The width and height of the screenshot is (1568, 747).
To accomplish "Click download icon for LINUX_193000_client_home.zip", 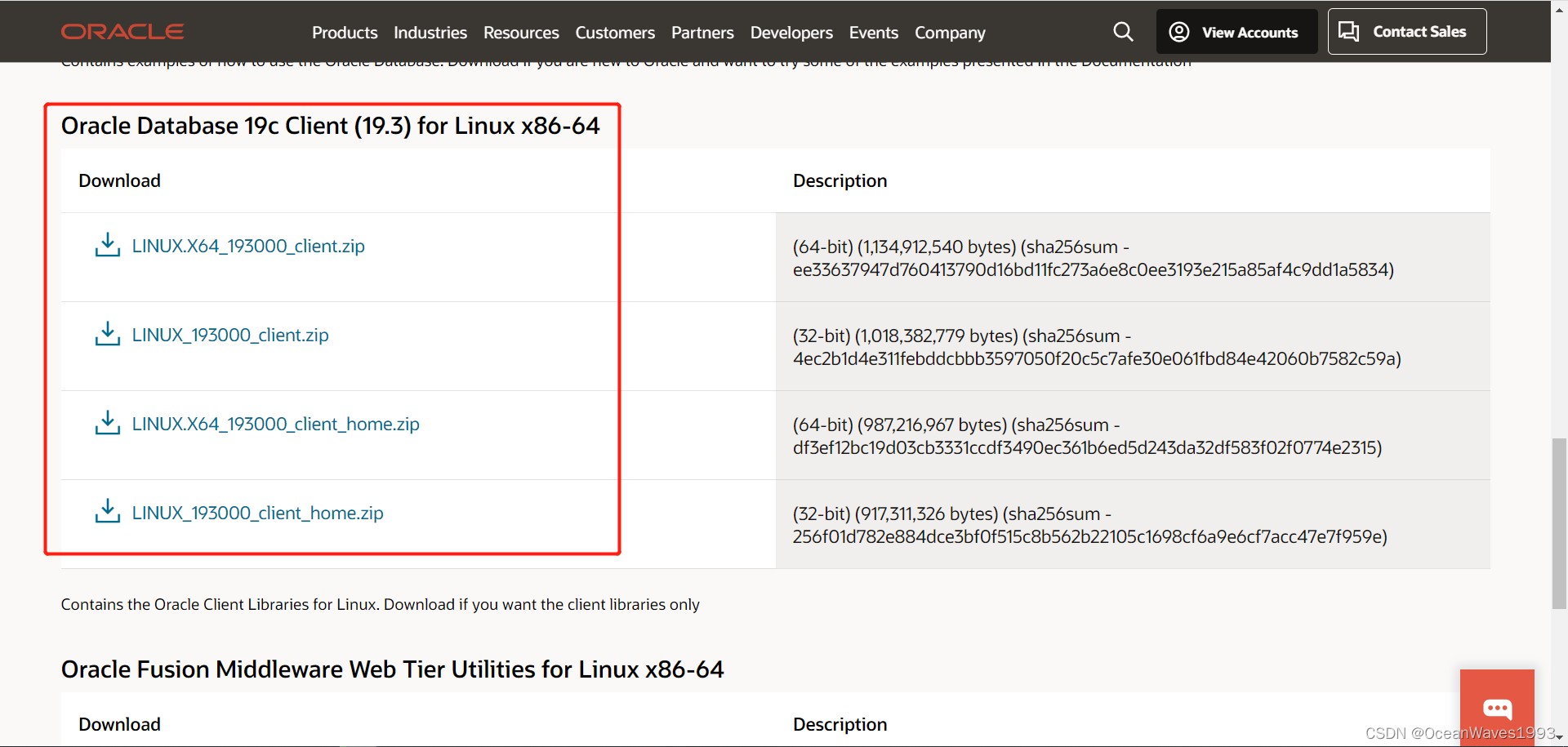I will pyautogui.click(x=107, y=512).
